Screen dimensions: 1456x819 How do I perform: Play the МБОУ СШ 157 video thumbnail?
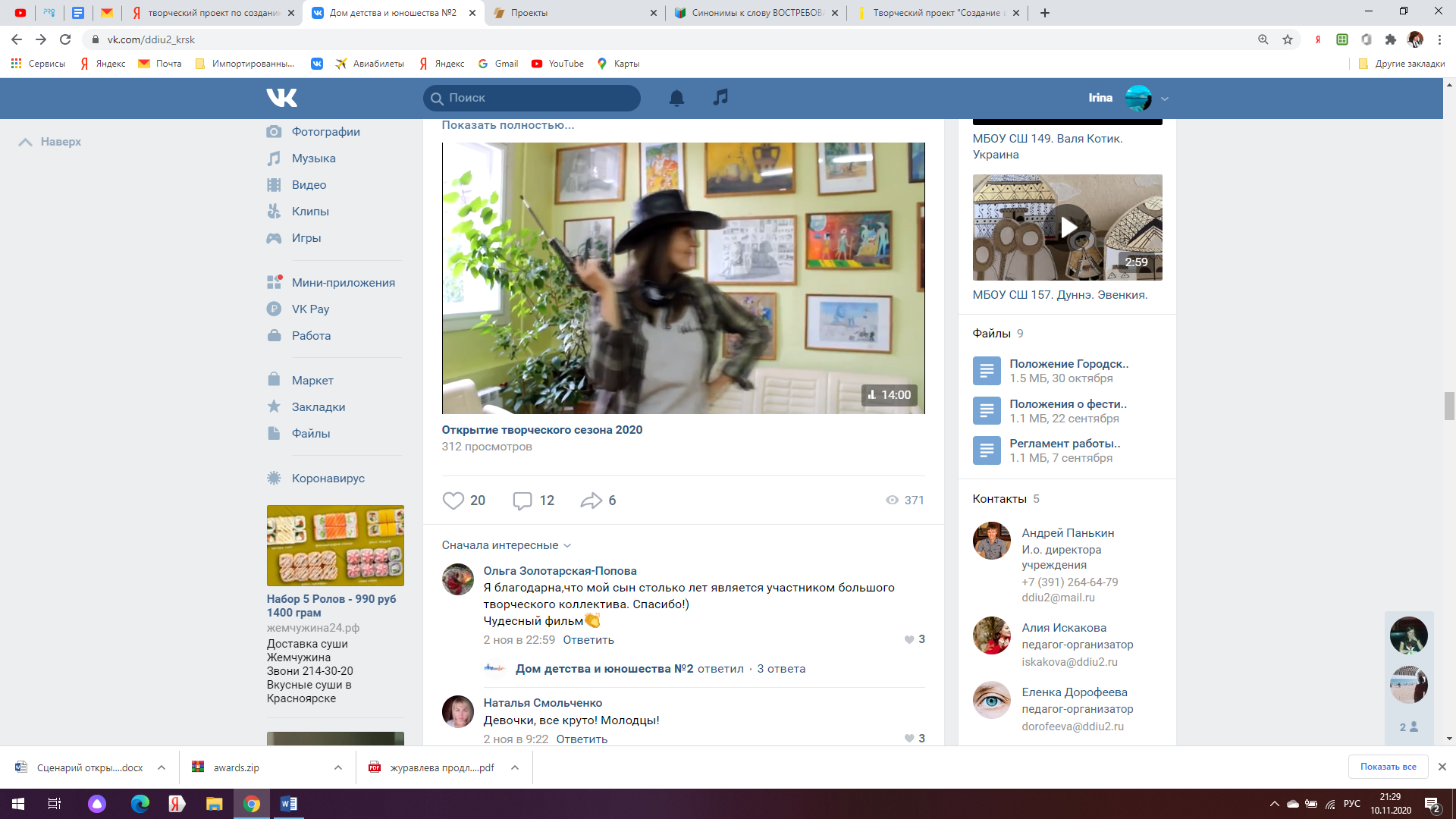(1067, 227)
